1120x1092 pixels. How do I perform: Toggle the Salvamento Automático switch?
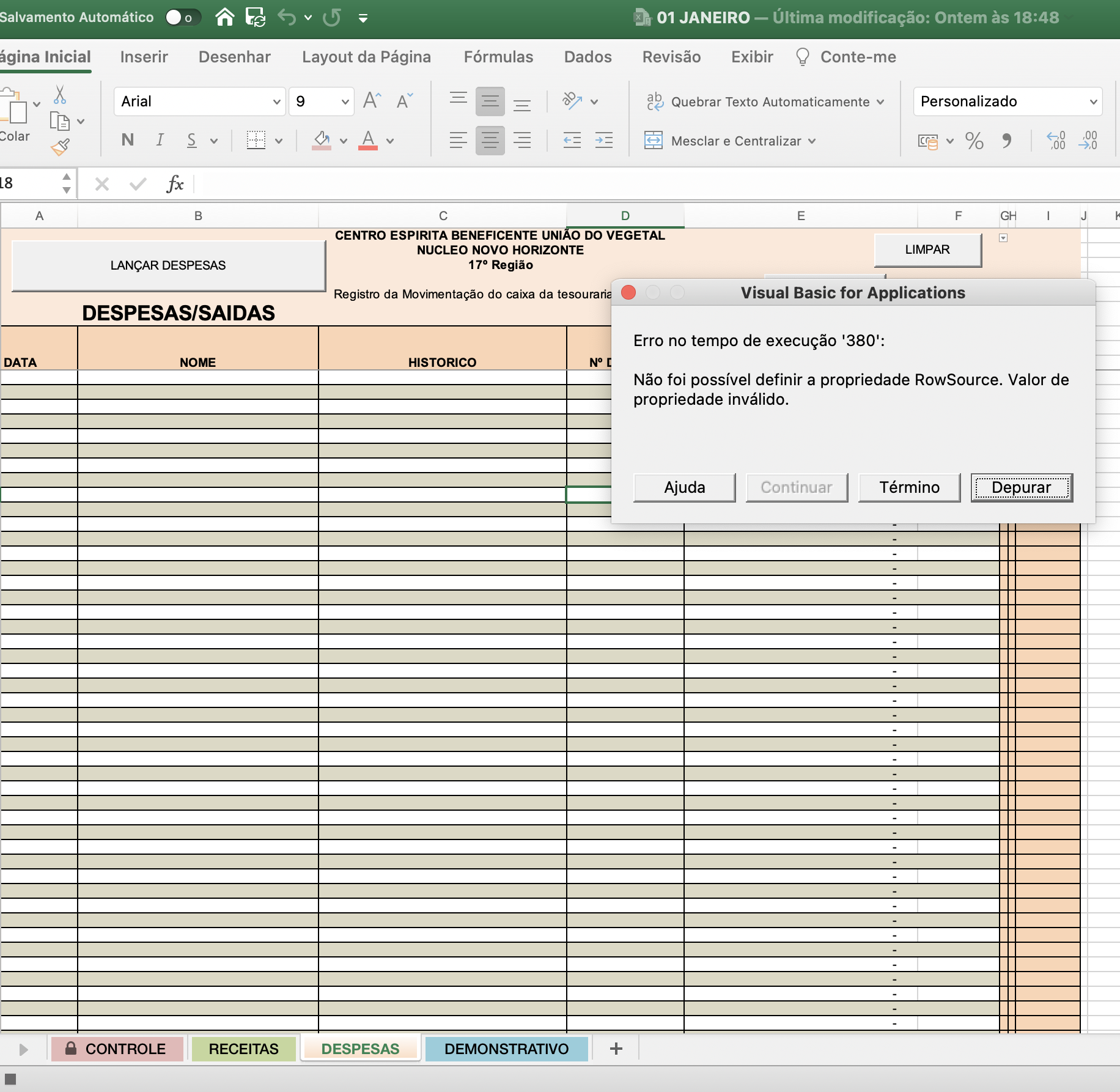[x=182, y=17]
